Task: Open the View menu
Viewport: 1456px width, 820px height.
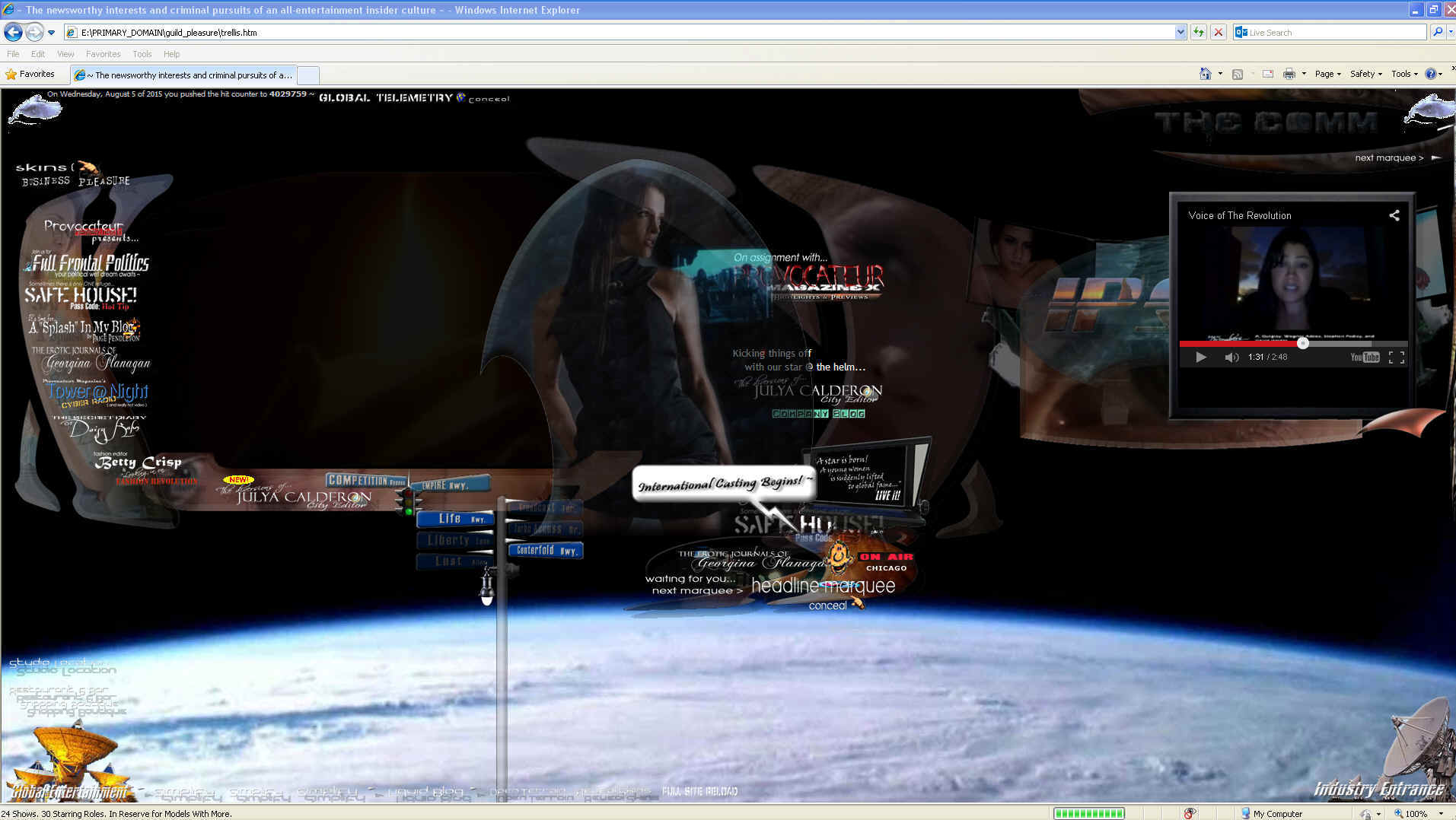Action: pos(65,54)
